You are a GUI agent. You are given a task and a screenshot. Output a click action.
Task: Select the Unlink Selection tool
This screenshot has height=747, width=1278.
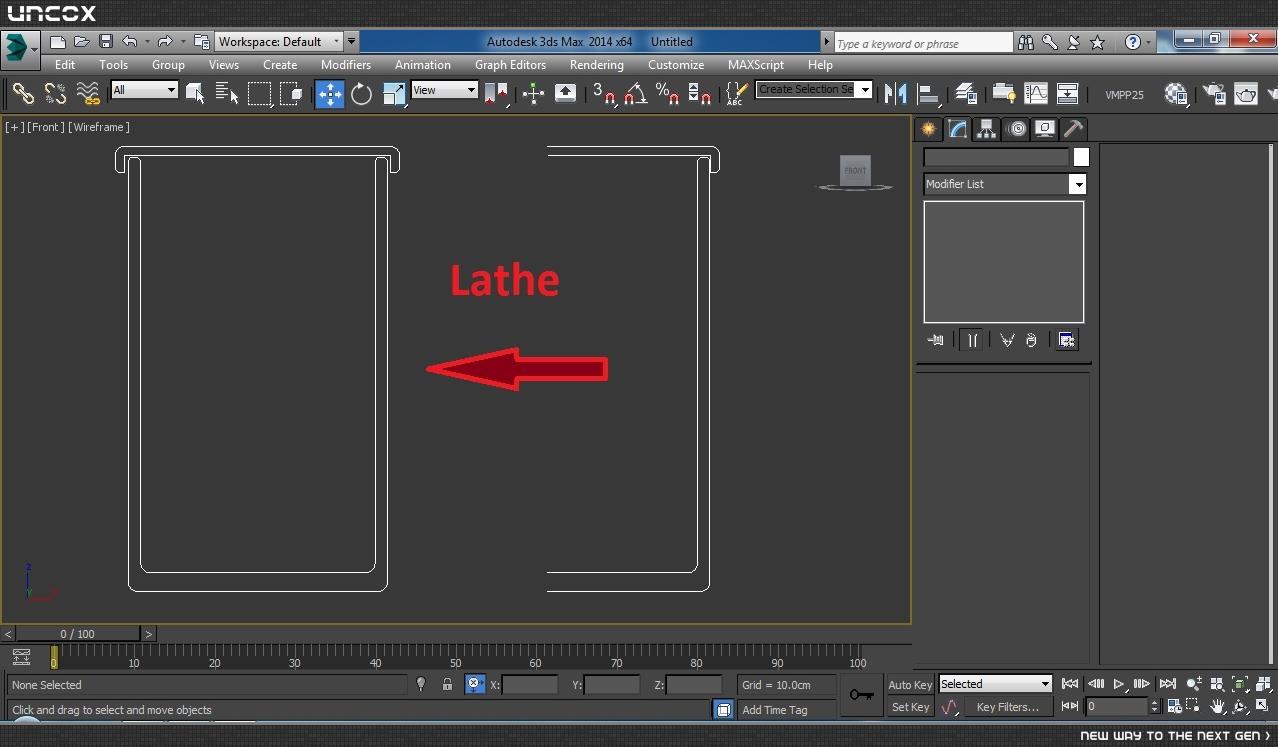point(56,94)
